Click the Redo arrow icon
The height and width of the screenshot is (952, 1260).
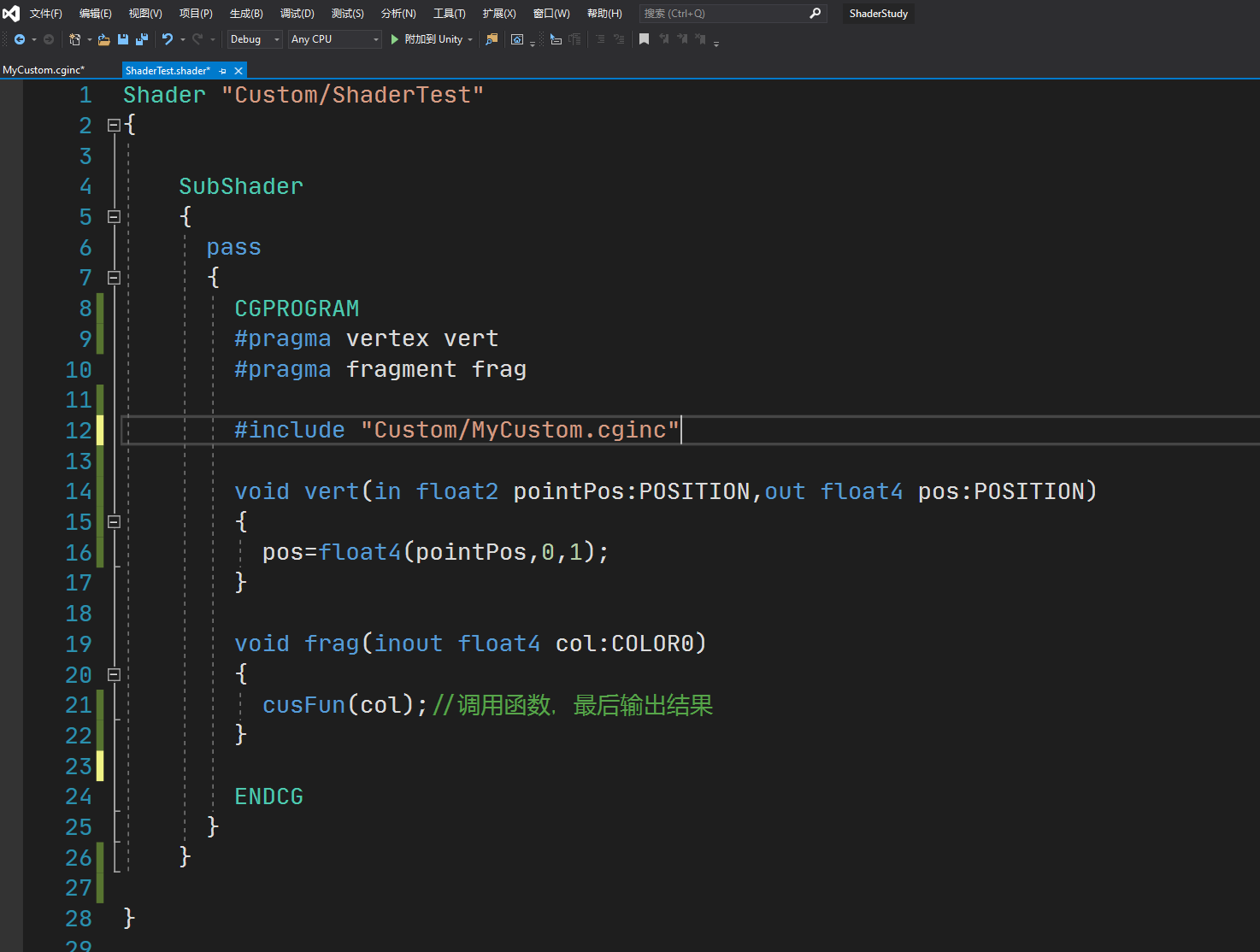pyautogui.click(x=197, y=39)
